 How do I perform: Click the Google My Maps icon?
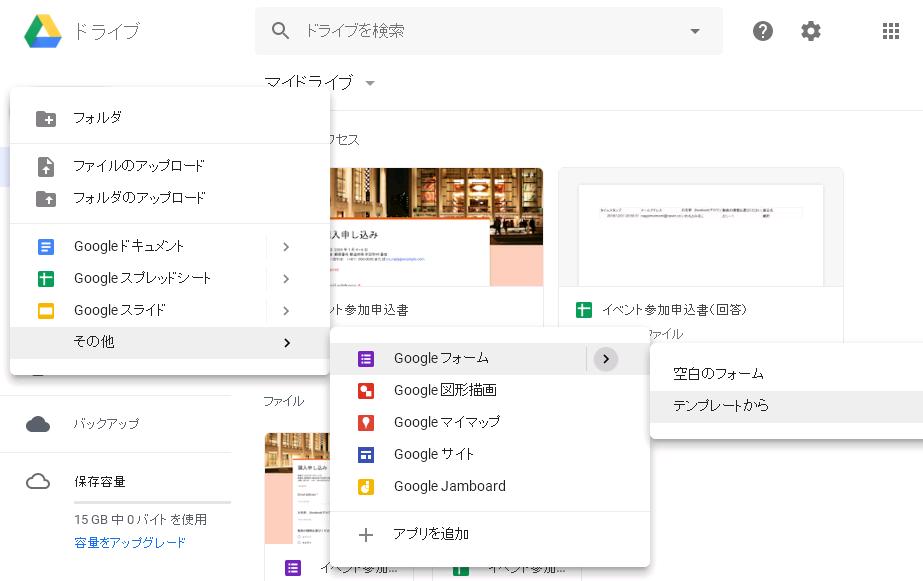366,423
